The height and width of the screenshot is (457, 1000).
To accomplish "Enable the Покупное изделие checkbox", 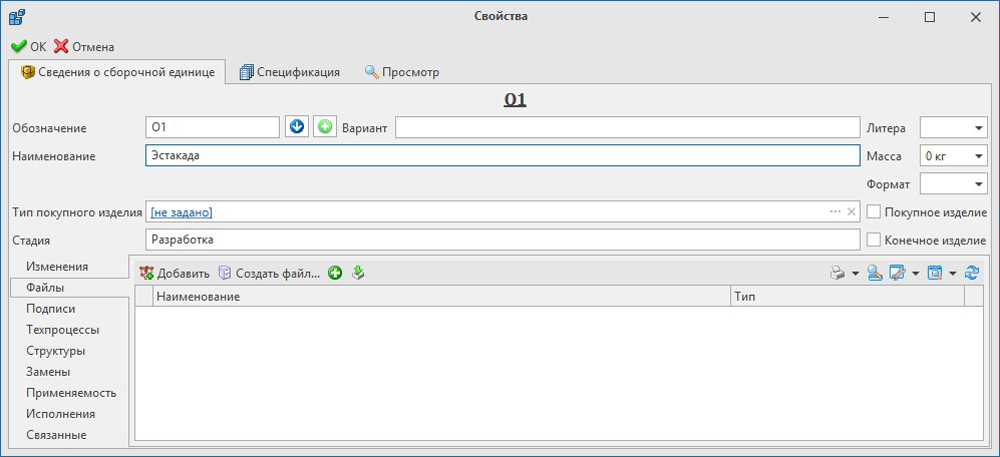I will pyautogui.click(x=874, y=212).
